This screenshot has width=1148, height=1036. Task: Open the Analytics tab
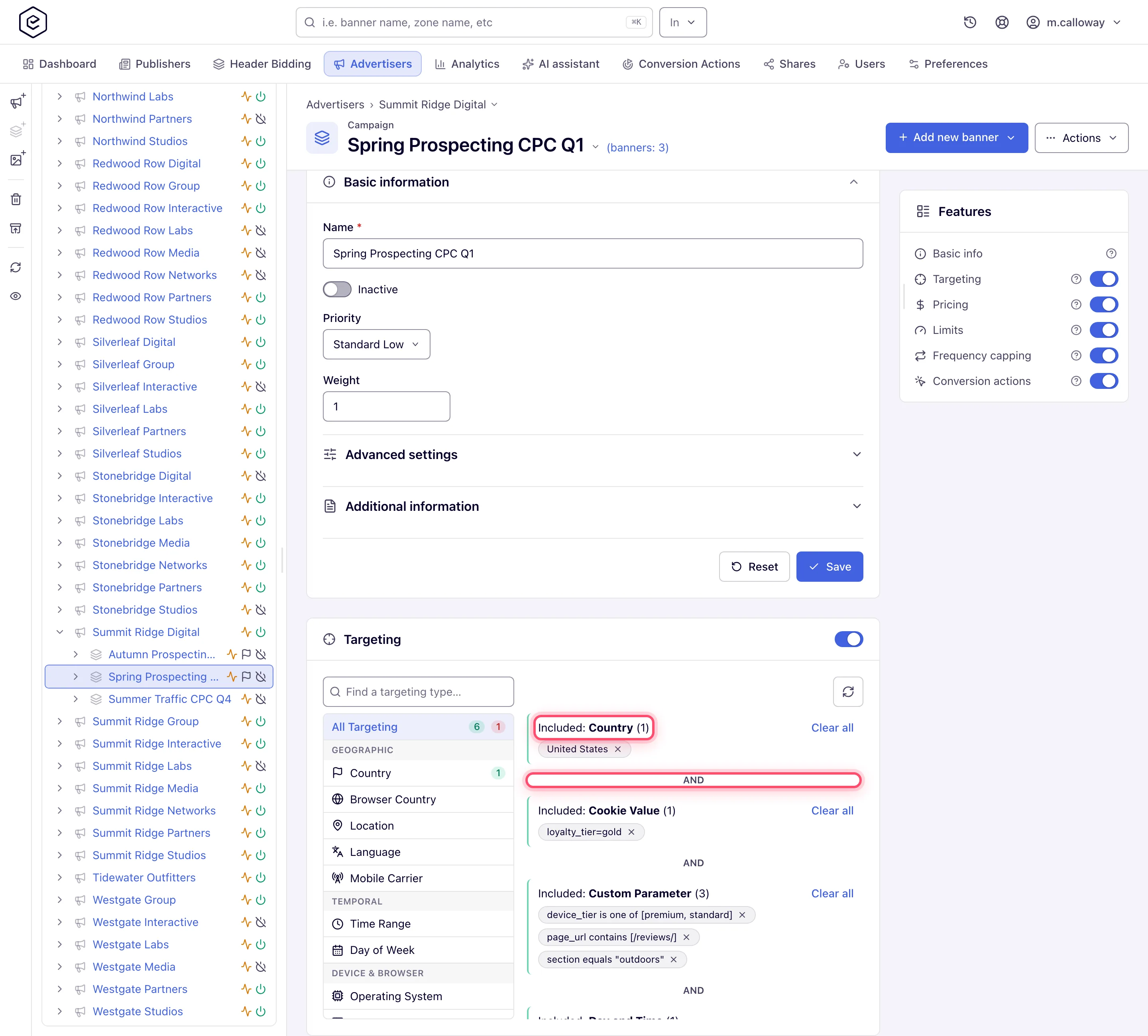pyautogui.click(x=467, y=64)
